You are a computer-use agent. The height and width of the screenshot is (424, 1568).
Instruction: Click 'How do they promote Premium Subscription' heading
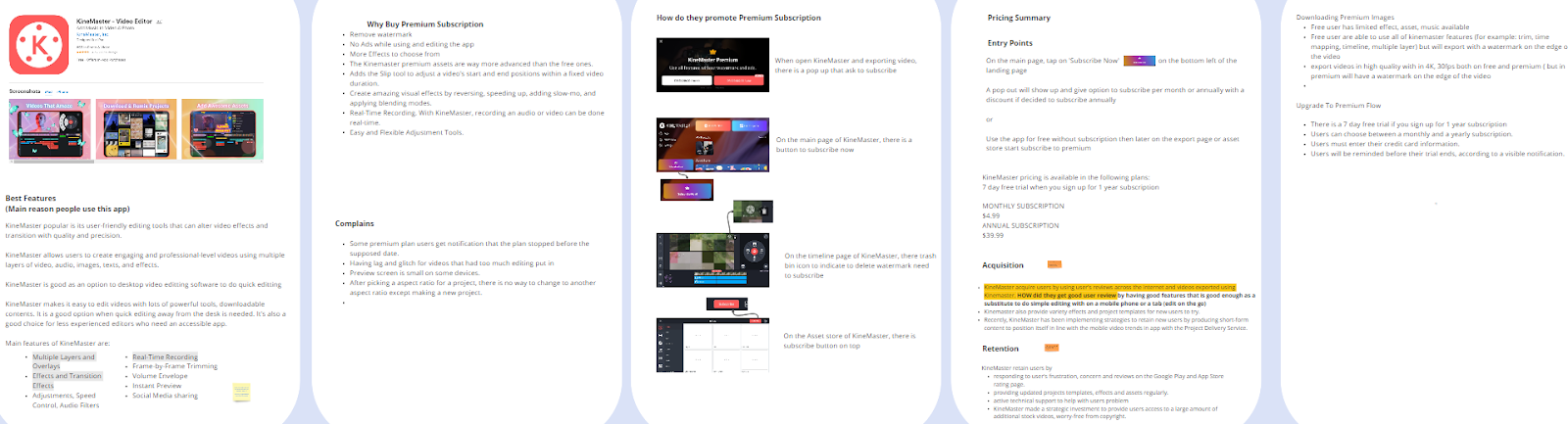point(739,18)
